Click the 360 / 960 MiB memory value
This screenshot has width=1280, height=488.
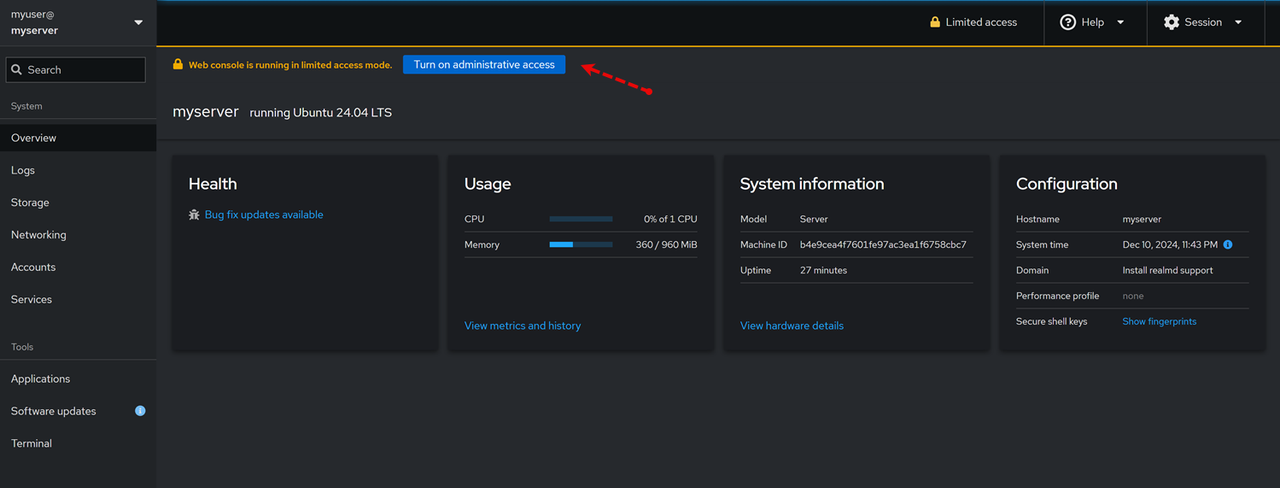tap(666, 244)
